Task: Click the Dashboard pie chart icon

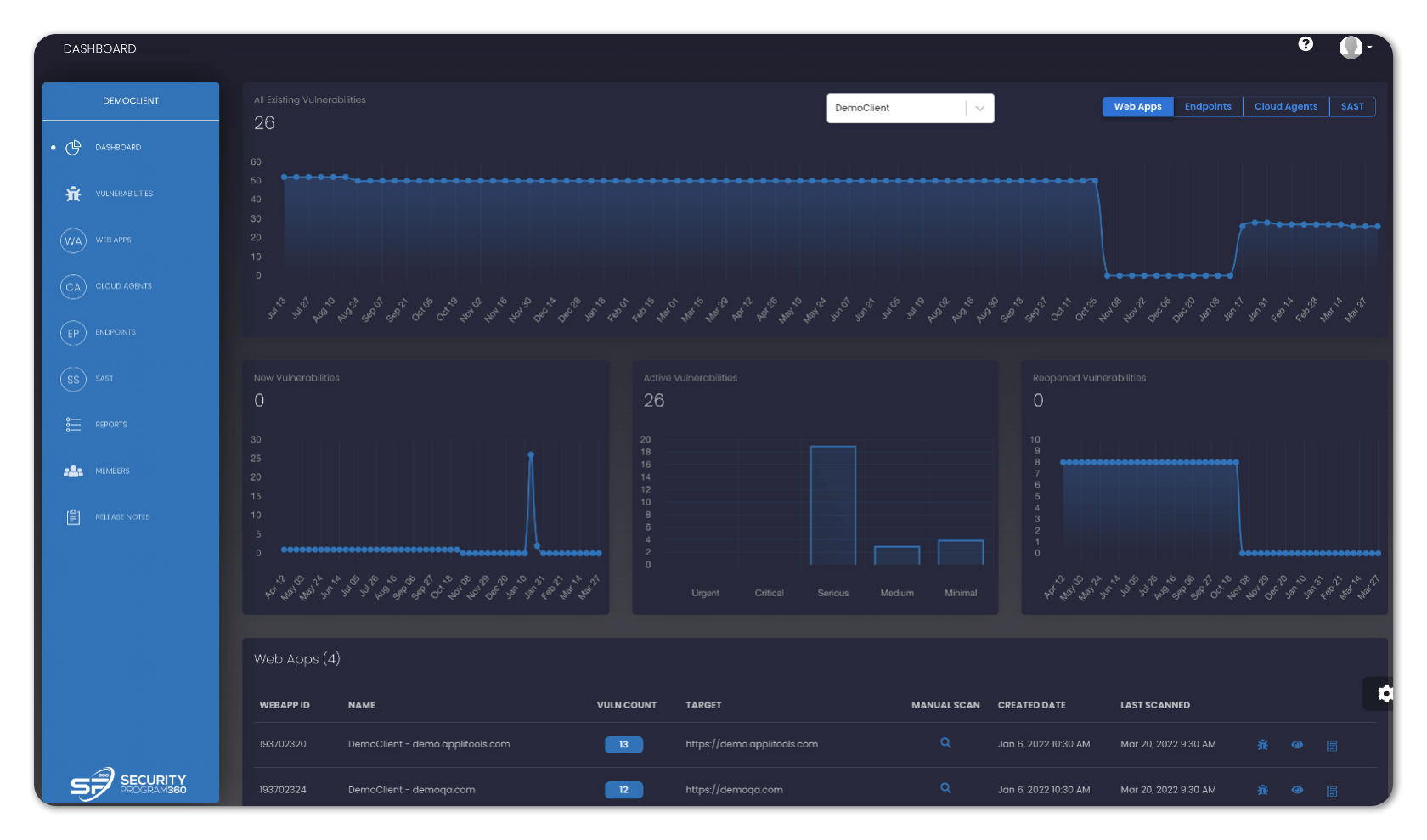Action: 74,148
